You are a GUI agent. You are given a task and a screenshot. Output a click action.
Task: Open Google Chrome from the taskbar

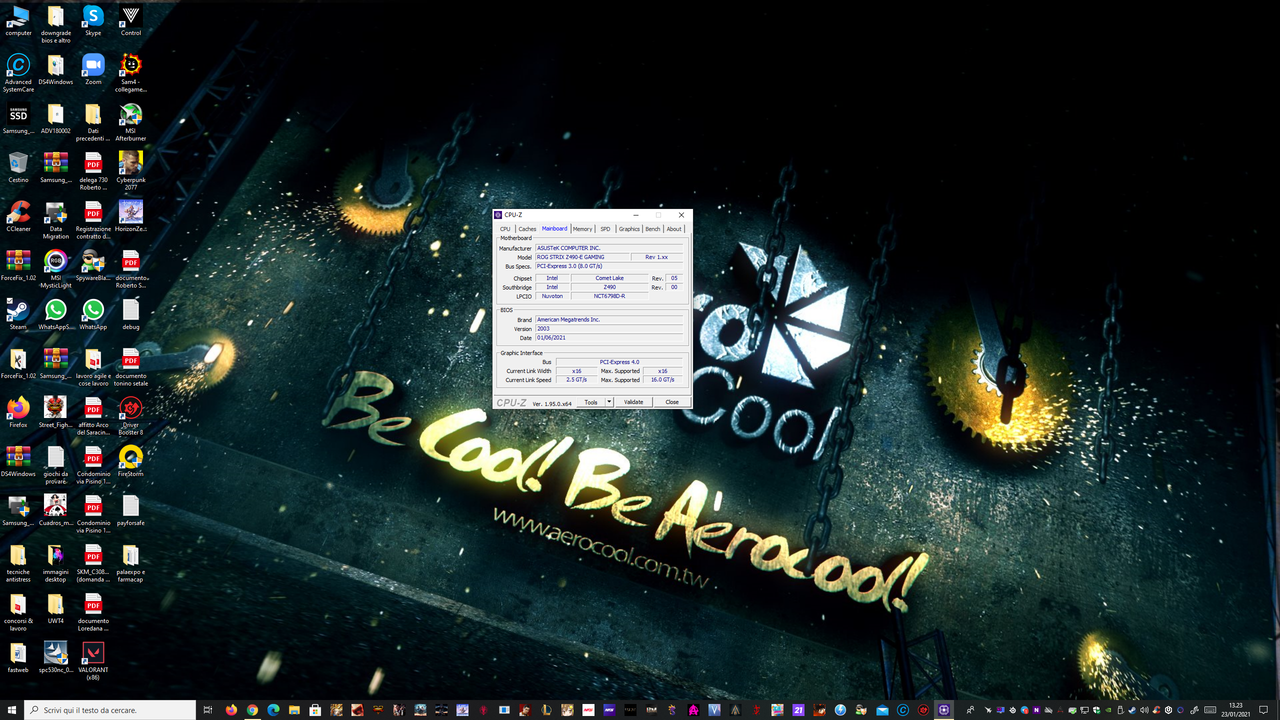(252, 710)
